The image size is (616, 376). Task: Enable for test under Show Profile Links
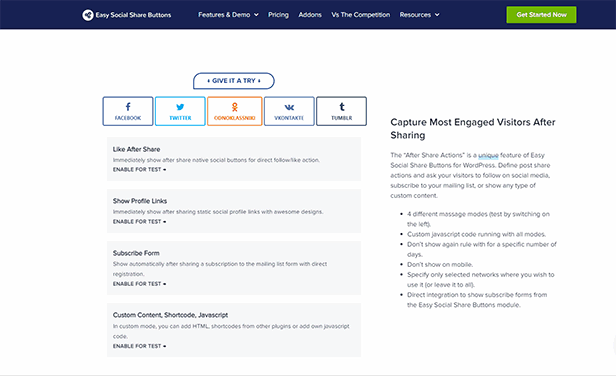[139, 222]
